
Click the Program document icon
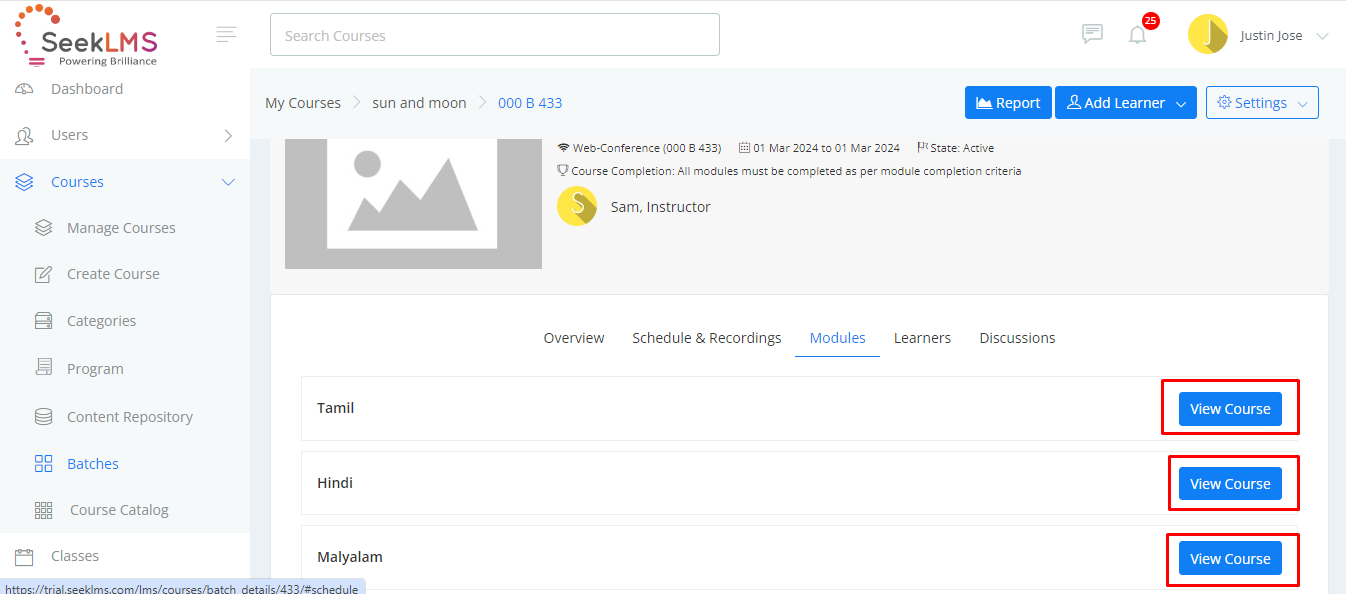(43, 368)
